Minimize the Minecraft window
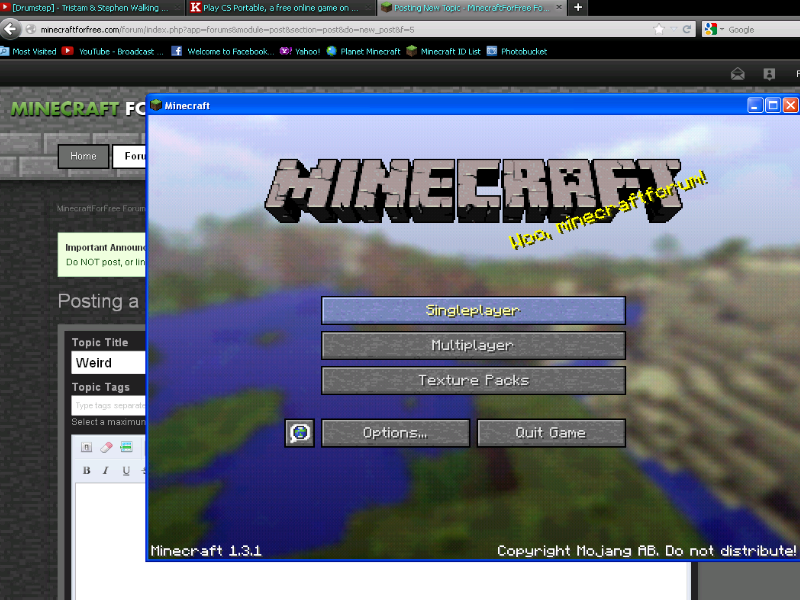Image resolution: width=800 pixels, height=600 pixels. (755, 105)
